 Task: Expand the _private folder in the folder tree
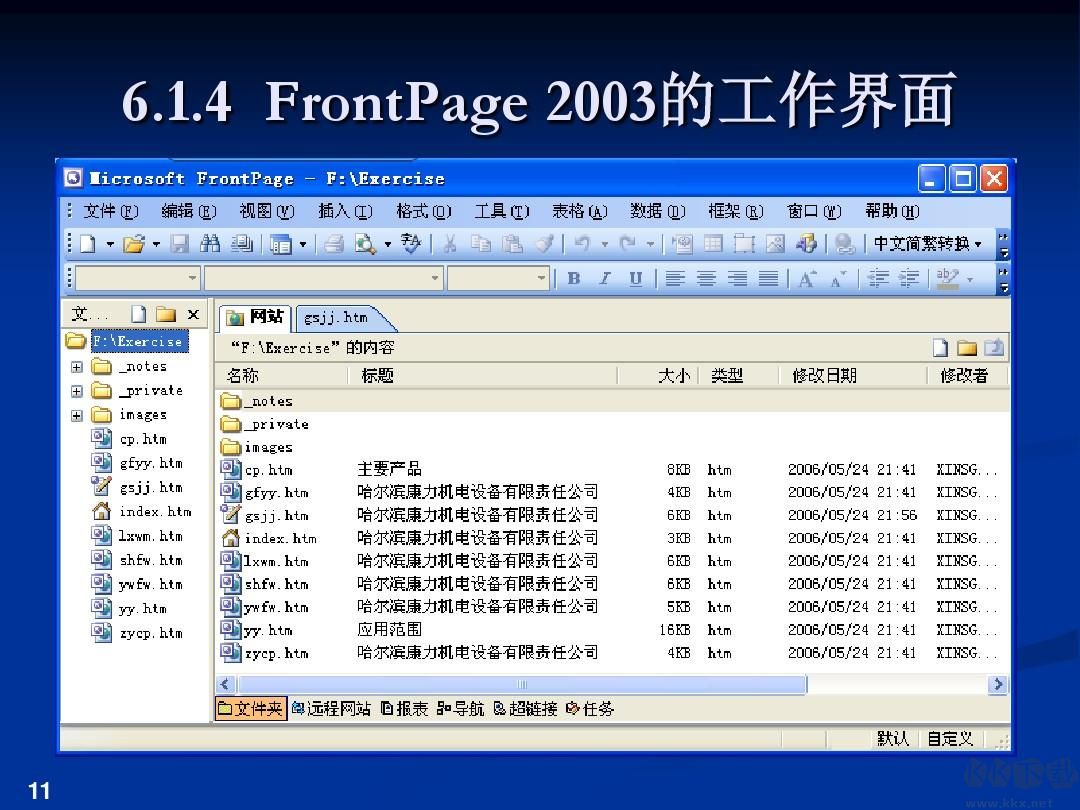77,390
